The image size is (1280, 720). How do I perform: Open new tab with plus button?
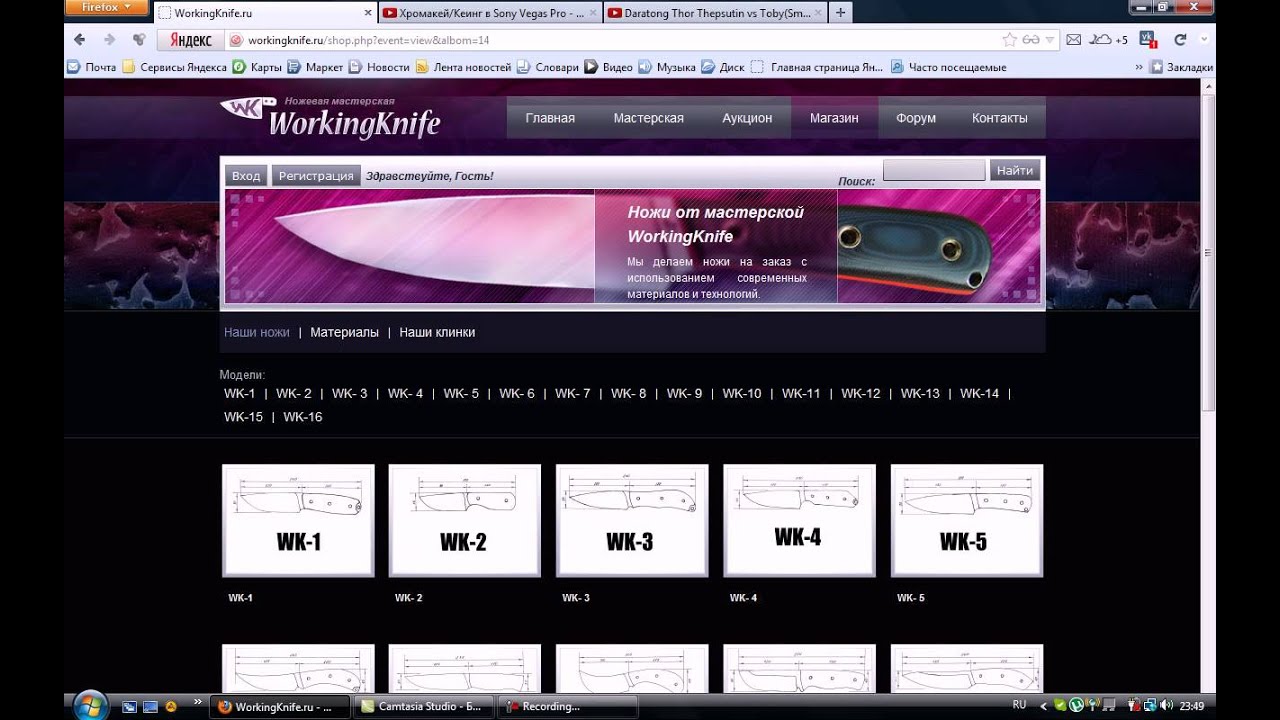click(840, 13)
